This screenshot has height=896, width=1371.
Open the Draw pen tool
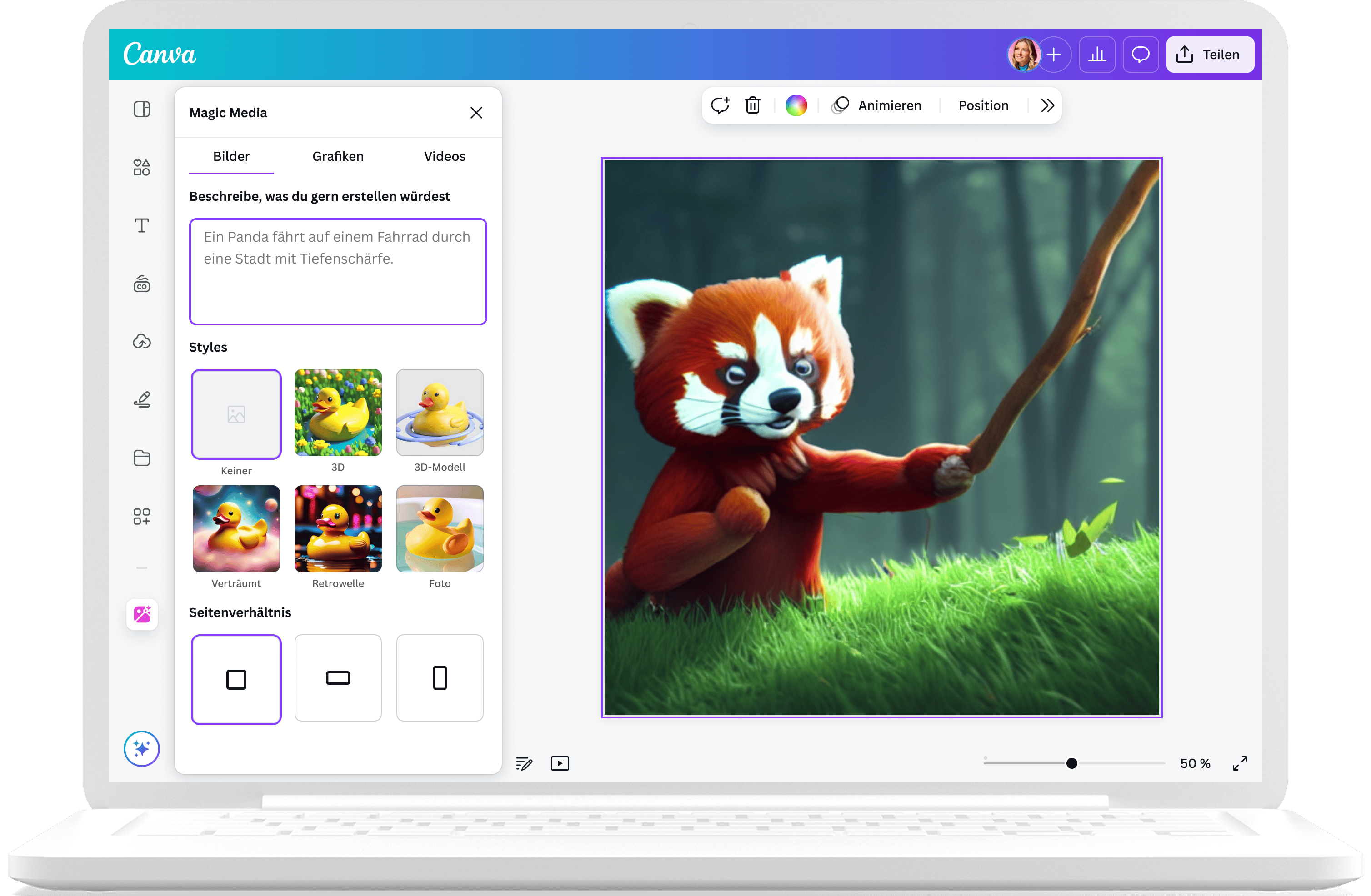coord(142,400)
